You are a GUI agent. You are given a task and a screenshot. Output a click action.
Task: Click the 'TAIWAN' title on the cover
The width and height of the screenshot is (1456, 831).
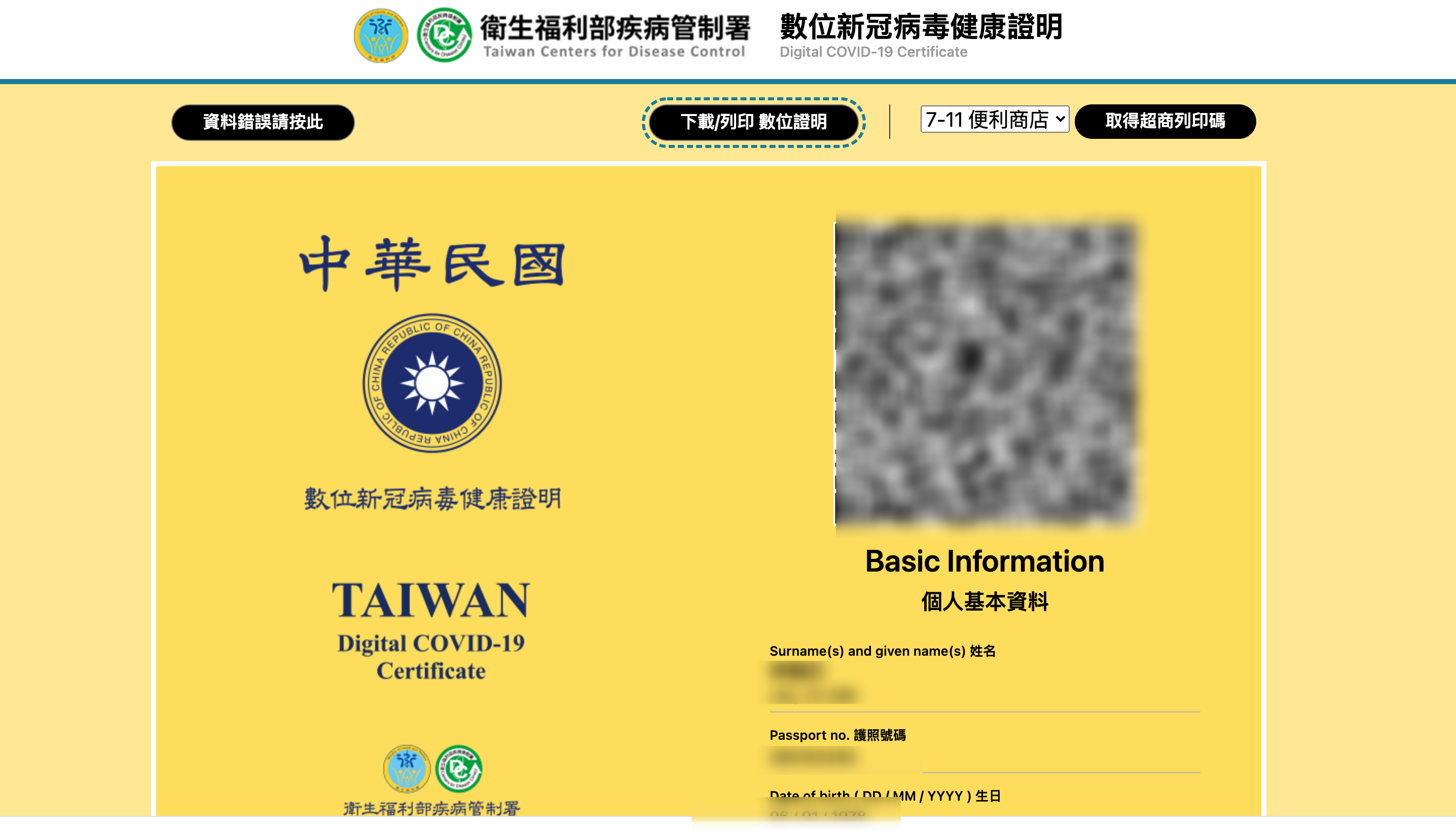[x=431, y=600]
